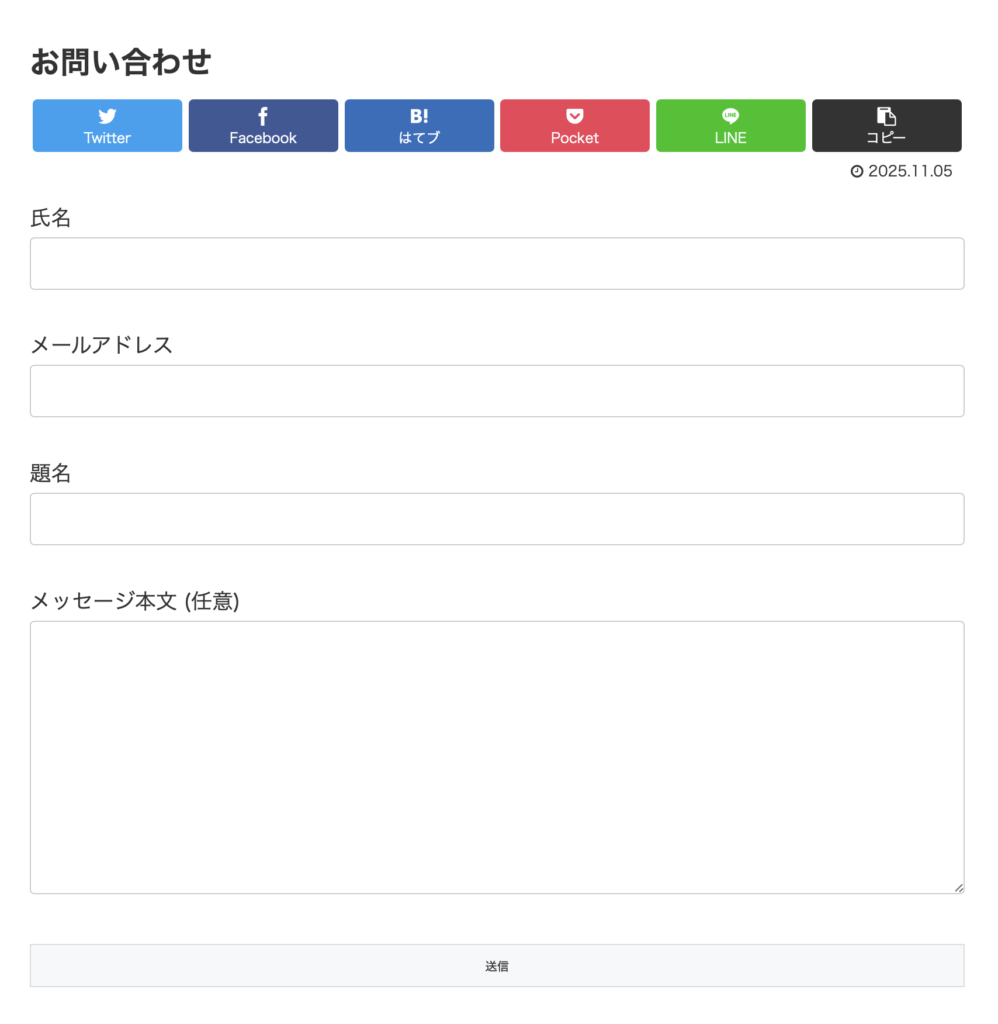This screenshot has width=998, height=1024.
Task: Click the LINE speech bubble icon
Action: (731, 116)
